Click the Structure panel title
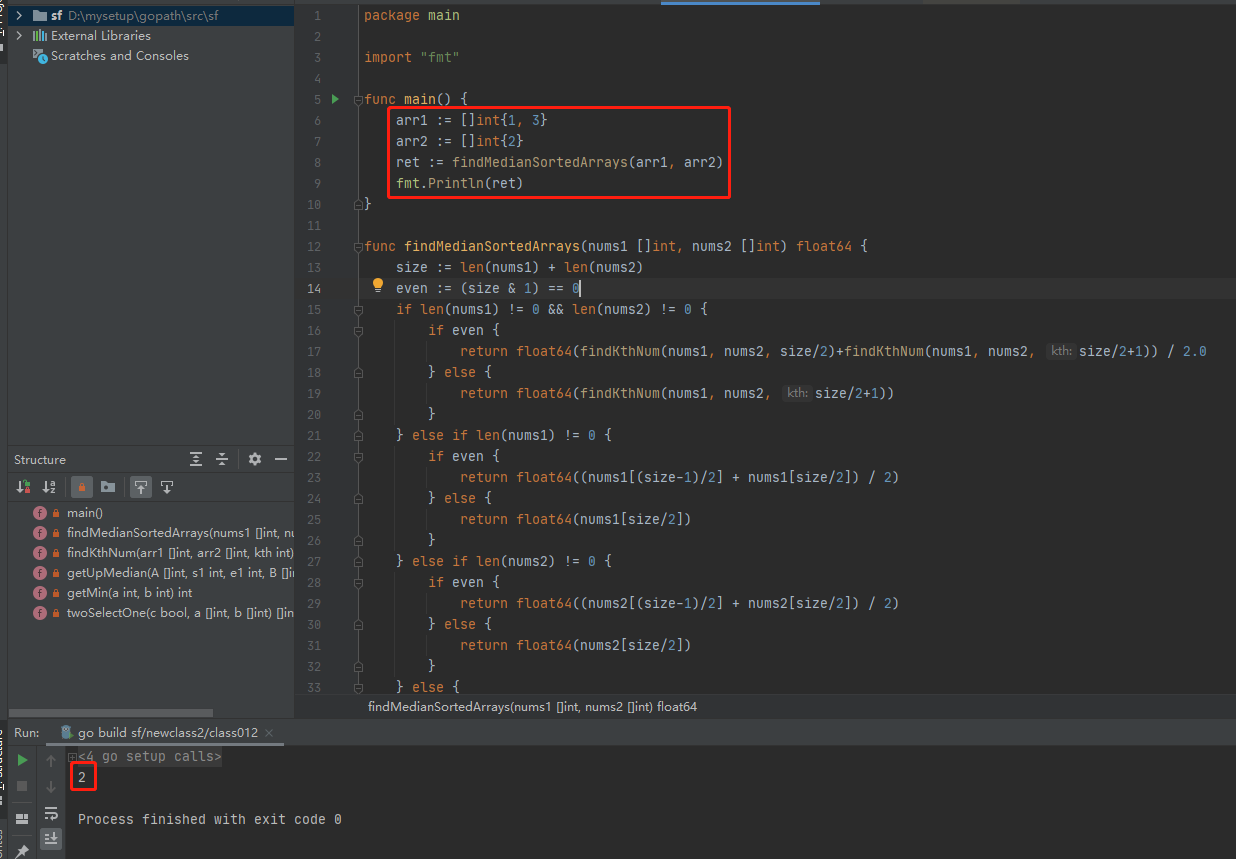Screen dimensions: 1236x859 coord(40,459)
